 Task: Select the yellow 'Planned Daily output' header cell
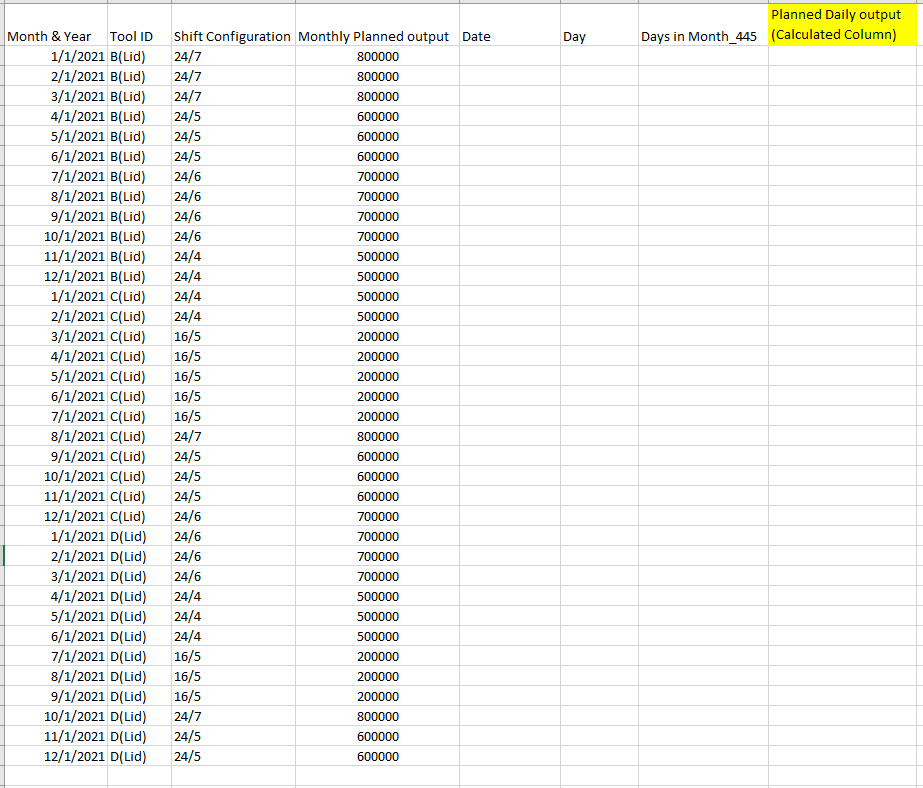(842, 25)
